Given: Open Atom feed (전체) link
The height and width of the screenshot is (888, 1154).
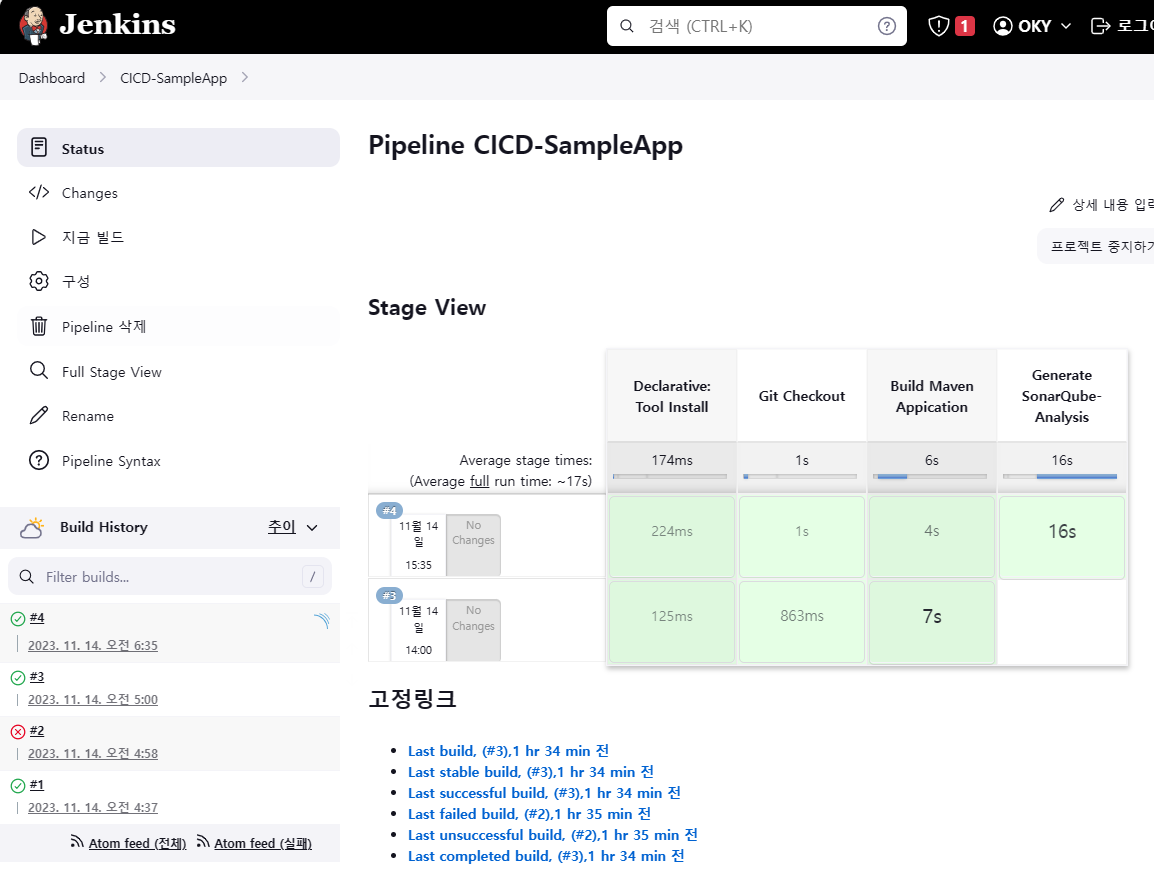Looking at the screenshot, I should tap(138, 843).
